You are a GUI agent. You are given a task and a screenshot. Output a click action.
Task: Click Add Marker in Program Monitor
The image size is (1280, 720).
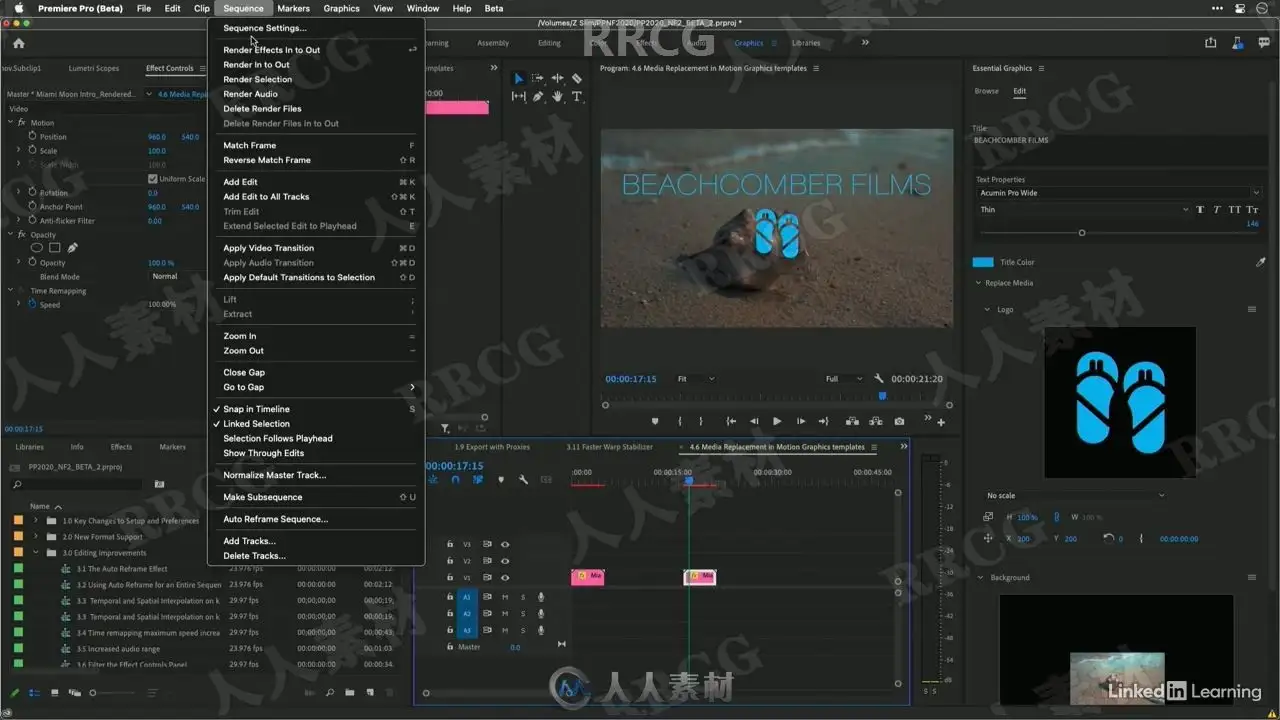(x=655, y=421)
